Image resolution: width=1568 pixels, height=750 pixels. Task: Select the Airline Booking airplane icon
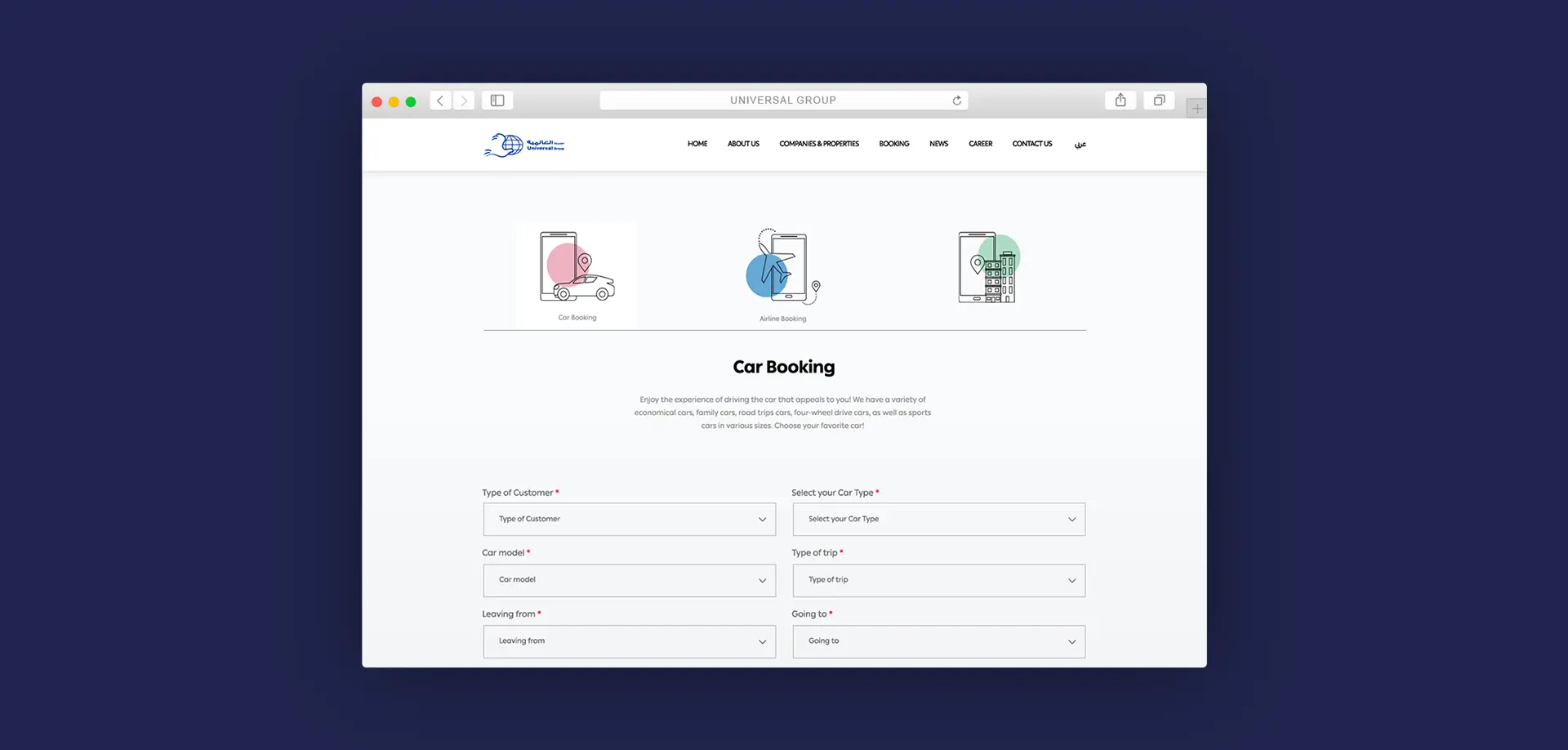782,267
